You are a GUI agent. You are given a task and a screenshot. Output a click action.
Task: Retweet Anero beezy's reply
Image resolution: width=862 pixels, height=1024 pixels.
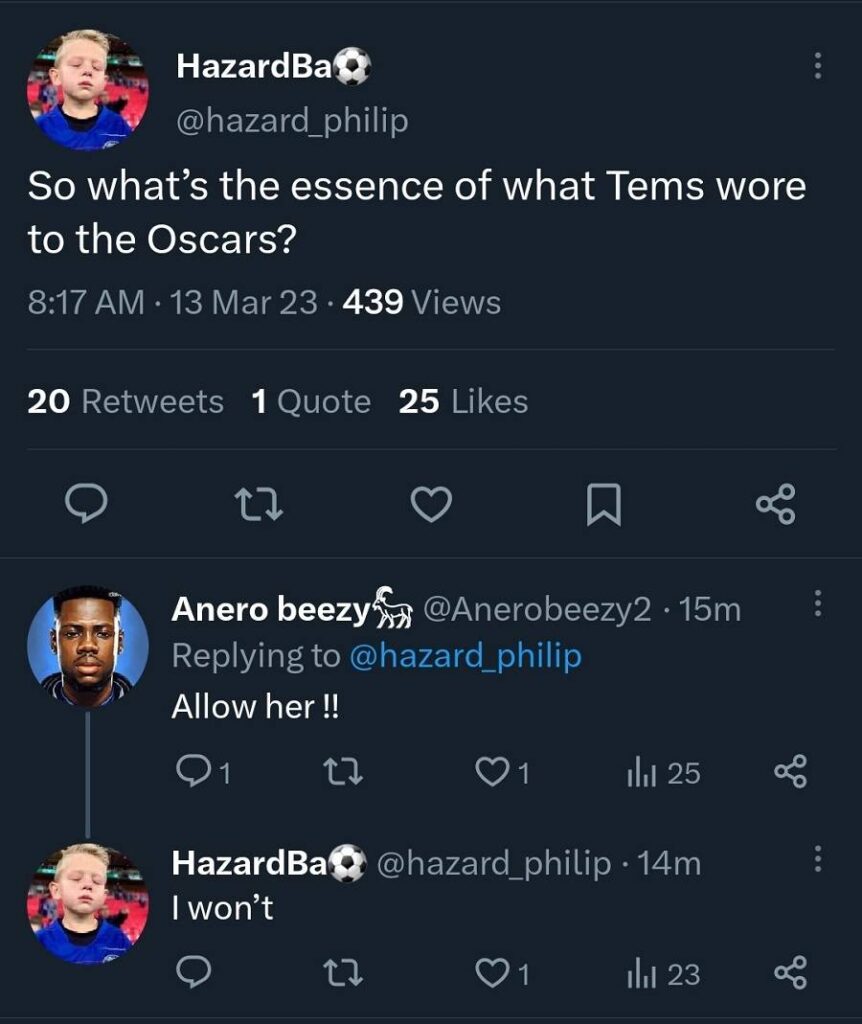[344, 773]
